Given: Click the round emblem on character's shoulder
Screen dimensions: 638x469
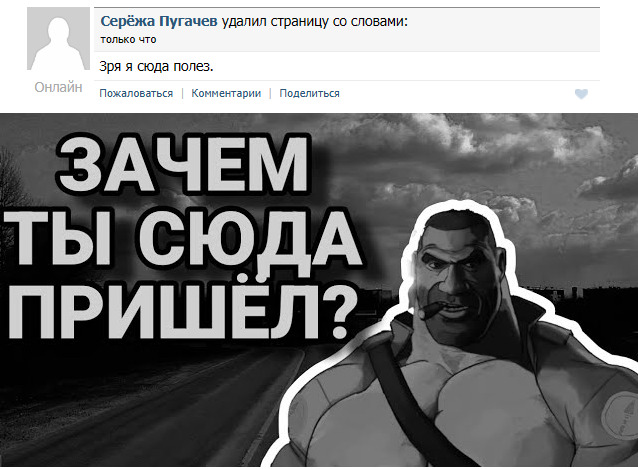Looking at the screenshot, I should pos(620,417).
